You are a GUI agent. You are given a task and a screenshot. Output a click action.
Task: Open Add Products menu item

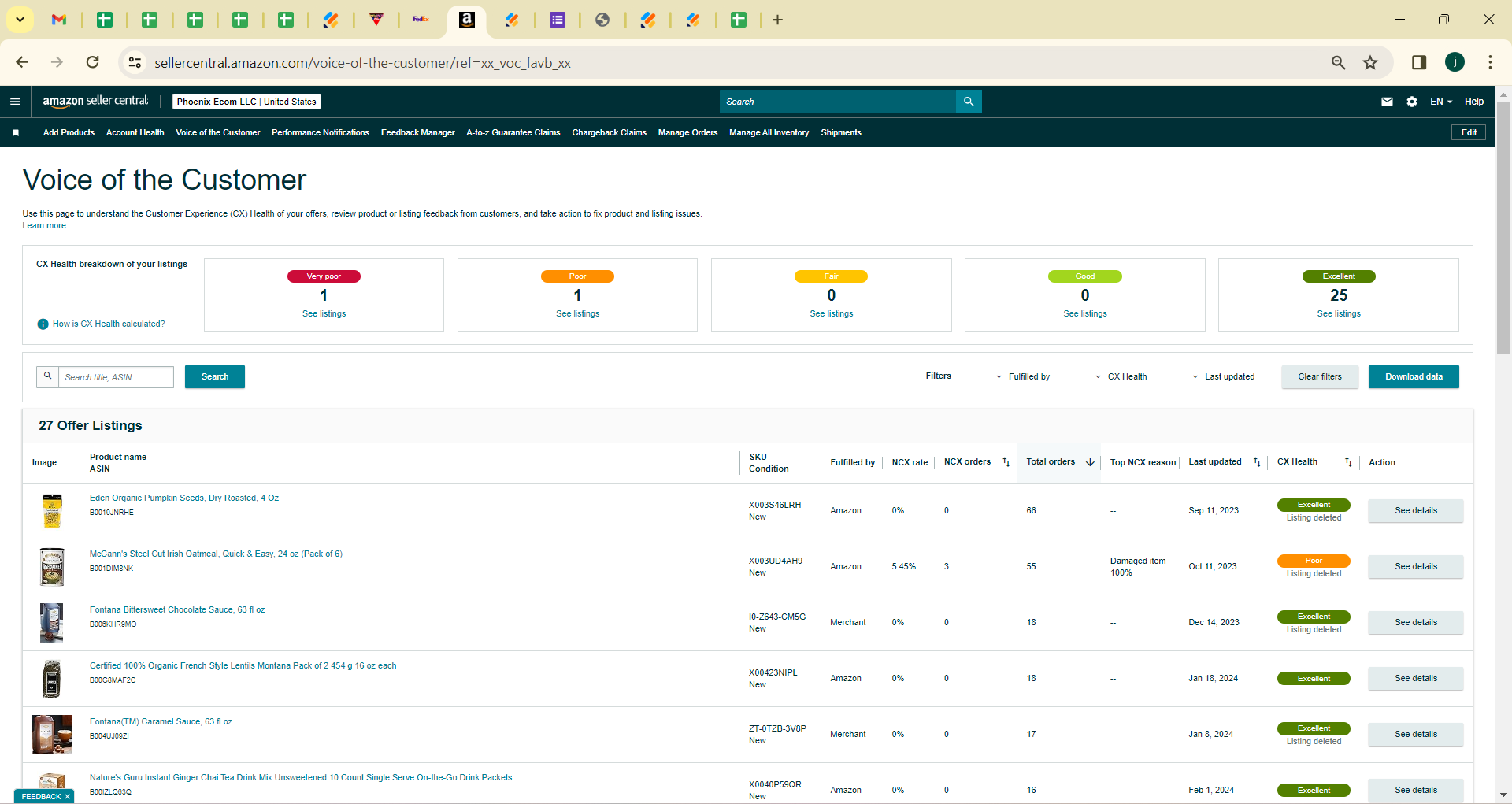tap(69, 133)
